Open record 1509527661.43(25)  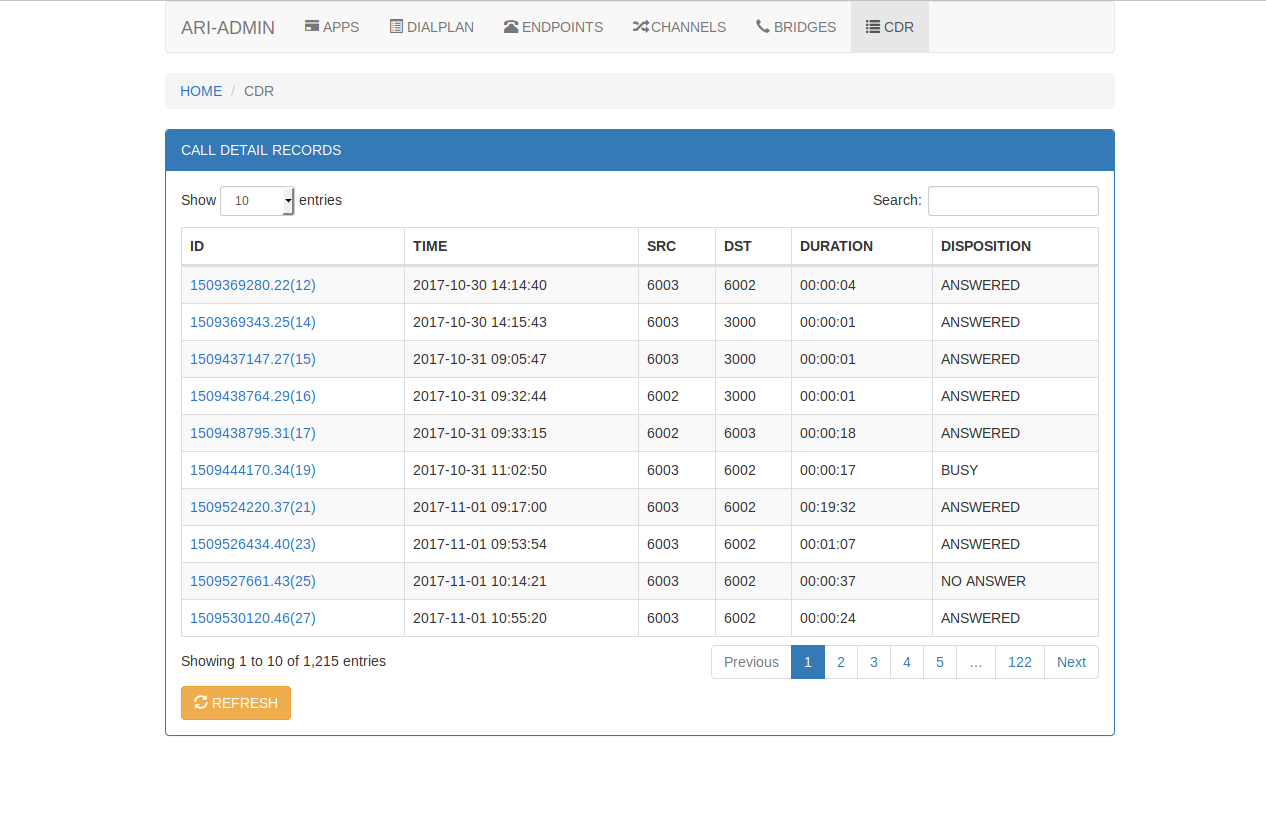tap(253, 581)
